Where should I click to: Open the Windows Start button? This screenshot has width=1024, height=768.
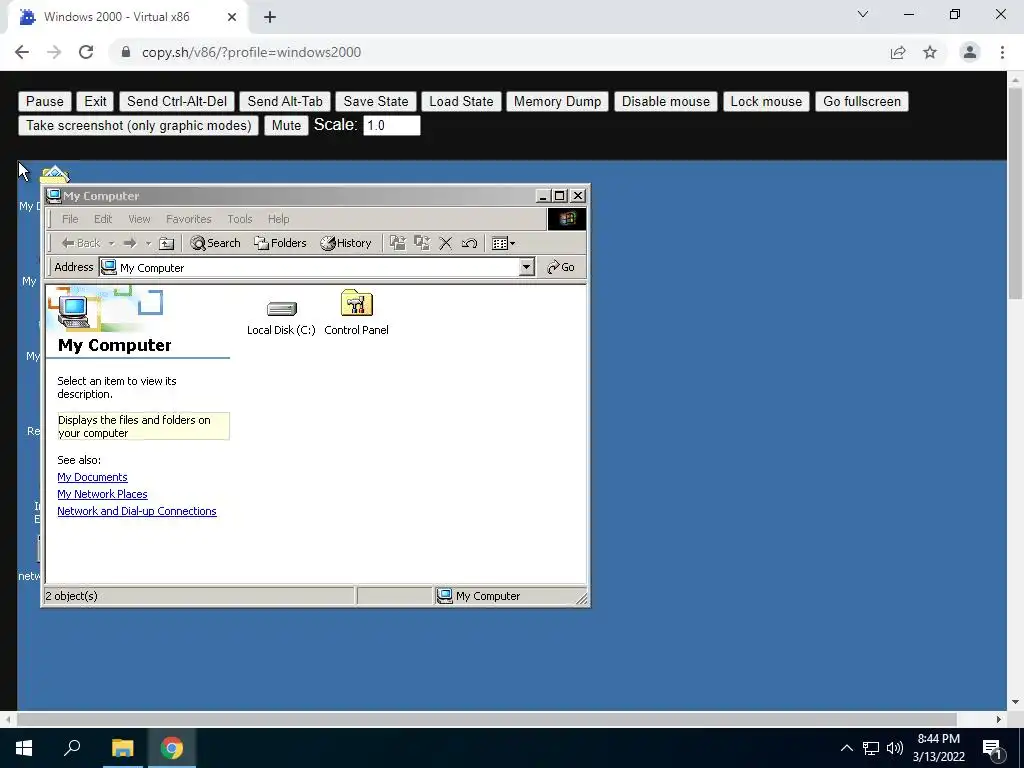point(24,748)
